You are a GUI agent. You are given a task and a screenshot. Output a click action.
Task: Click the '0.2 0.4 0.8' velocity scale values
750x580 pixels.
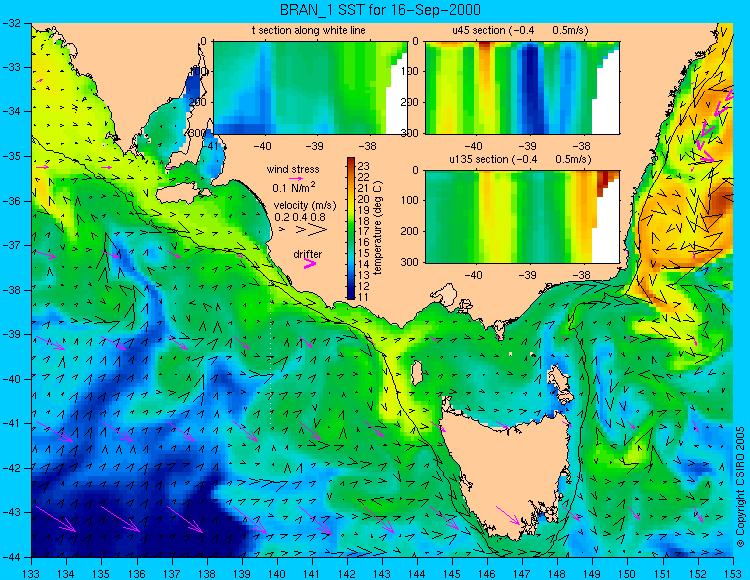(x=300, y=217)
